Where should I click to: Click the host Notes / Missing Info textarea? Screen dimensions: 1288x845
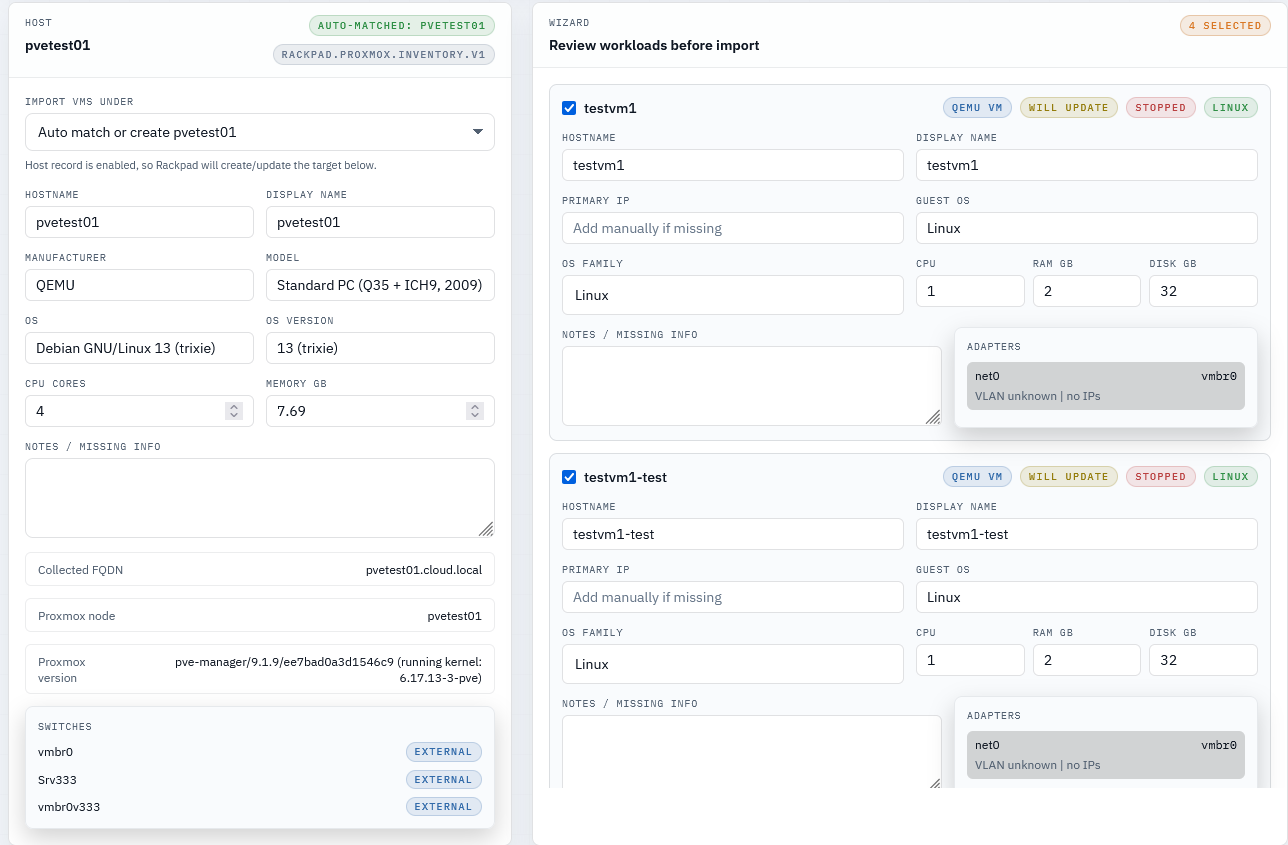click(260, 498)
